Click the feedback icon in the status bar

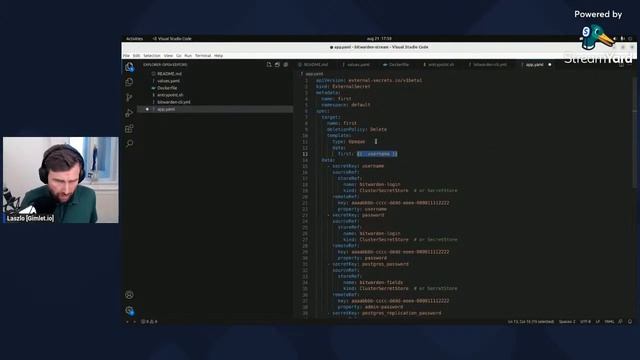click(620, 322)
